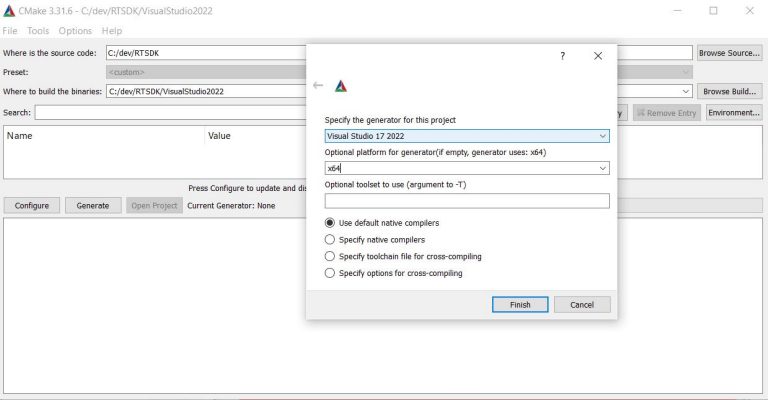Go back with the dialog's left arrow
The width and height of the screenshot is (768, 400).
click(x=318, y=86)
